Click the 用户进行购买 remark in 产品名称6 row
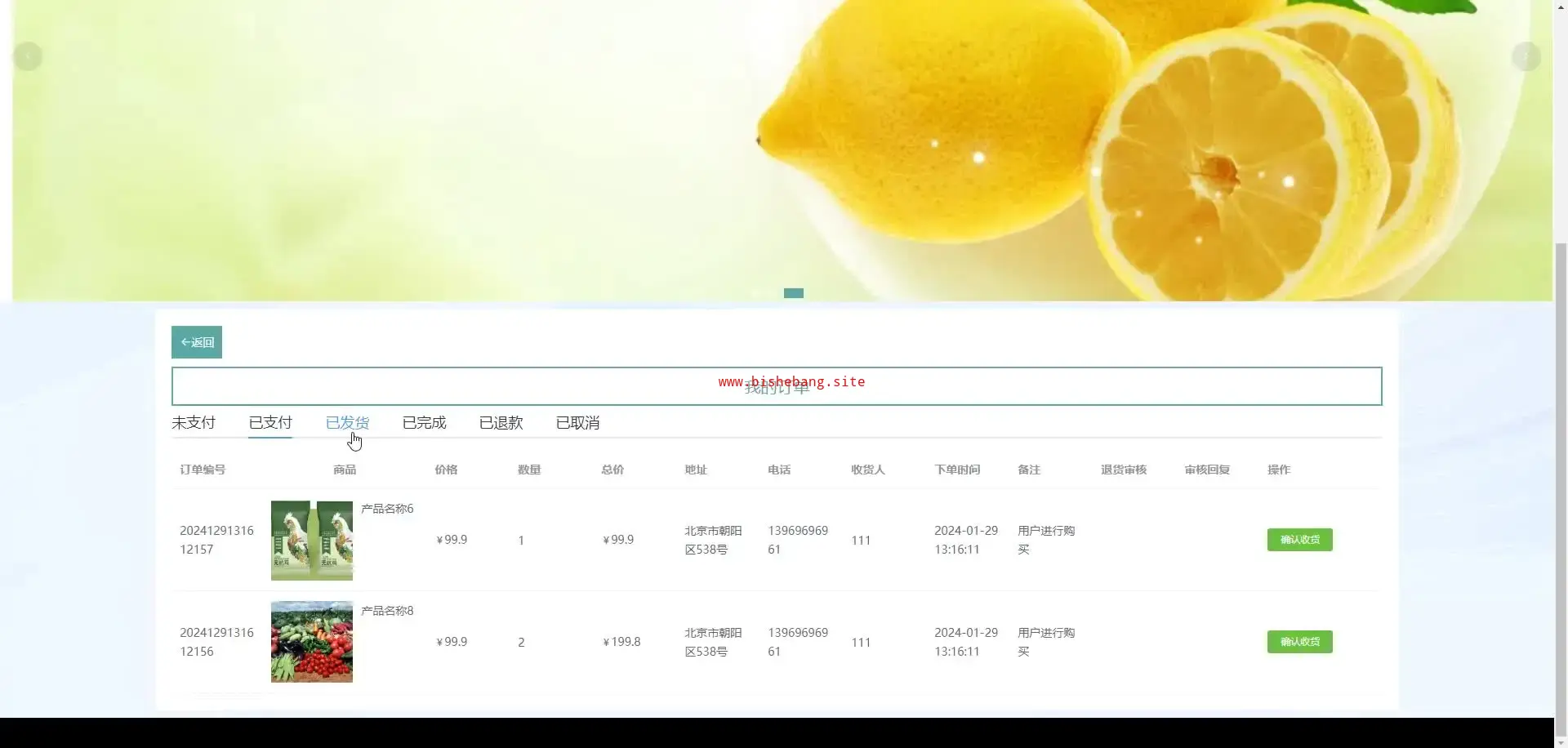Screen dimensions: 1568x748 [x=1046, y=540]
